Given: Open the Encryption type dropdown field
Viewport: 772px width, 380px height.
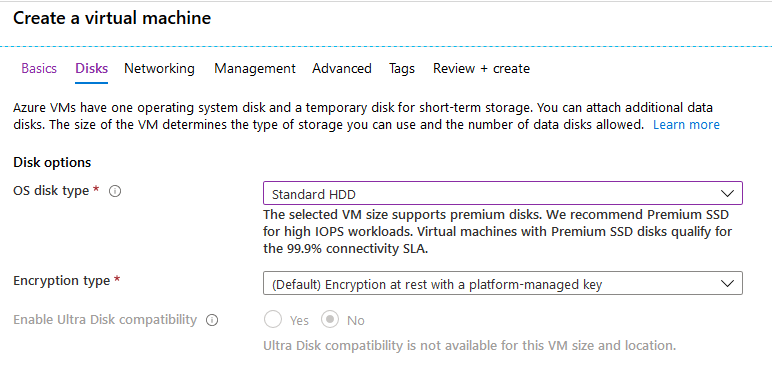Looking at the screenshot, I should [503, 283].
